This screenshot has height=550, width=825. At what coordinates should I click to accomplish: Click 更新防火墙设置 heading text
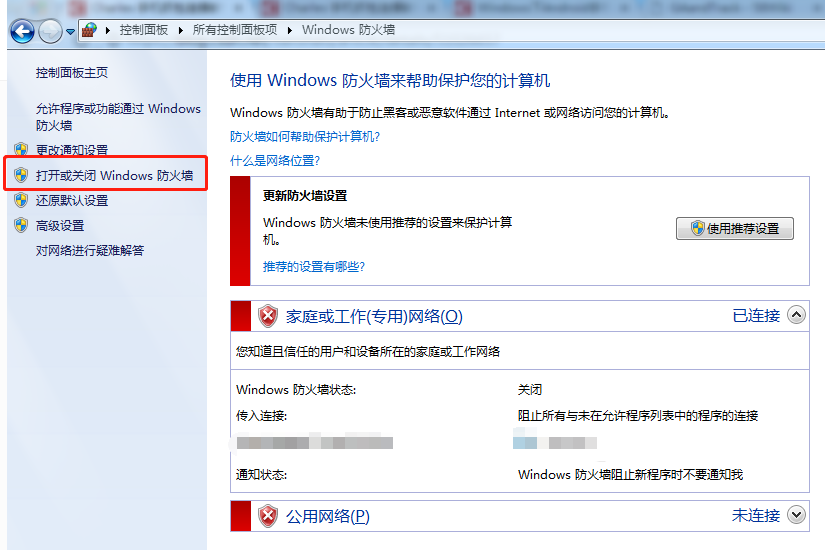click(x=305, y=196)
